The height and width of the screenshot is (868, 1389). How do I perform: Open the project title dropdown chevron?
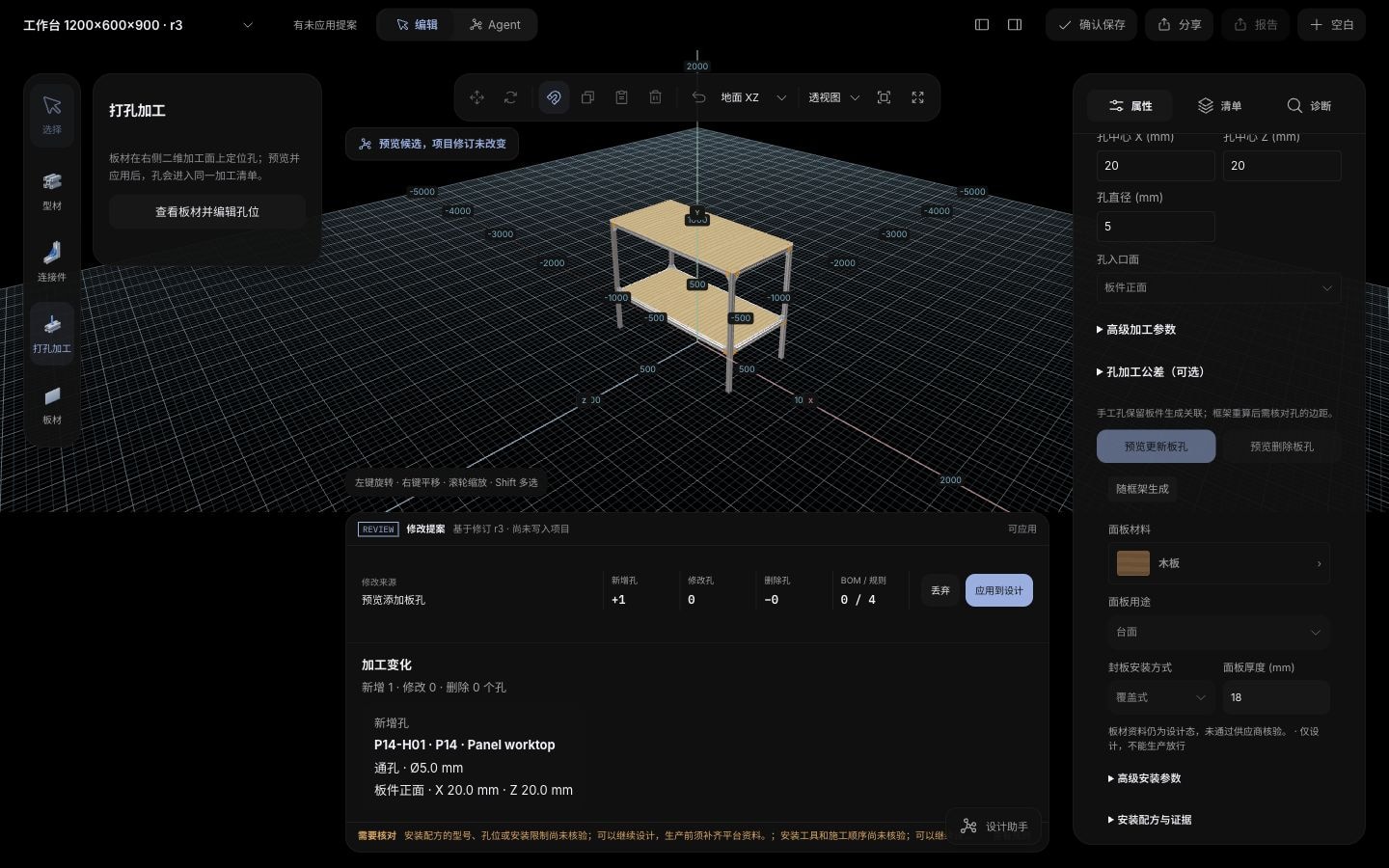click(x=248, y=25)
